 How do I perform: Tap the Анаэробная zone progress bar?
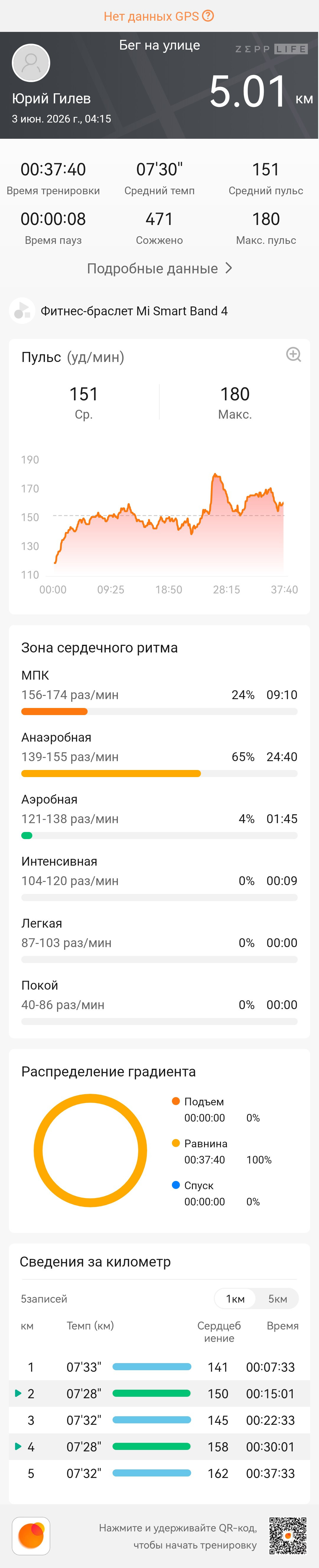point(159,774)
